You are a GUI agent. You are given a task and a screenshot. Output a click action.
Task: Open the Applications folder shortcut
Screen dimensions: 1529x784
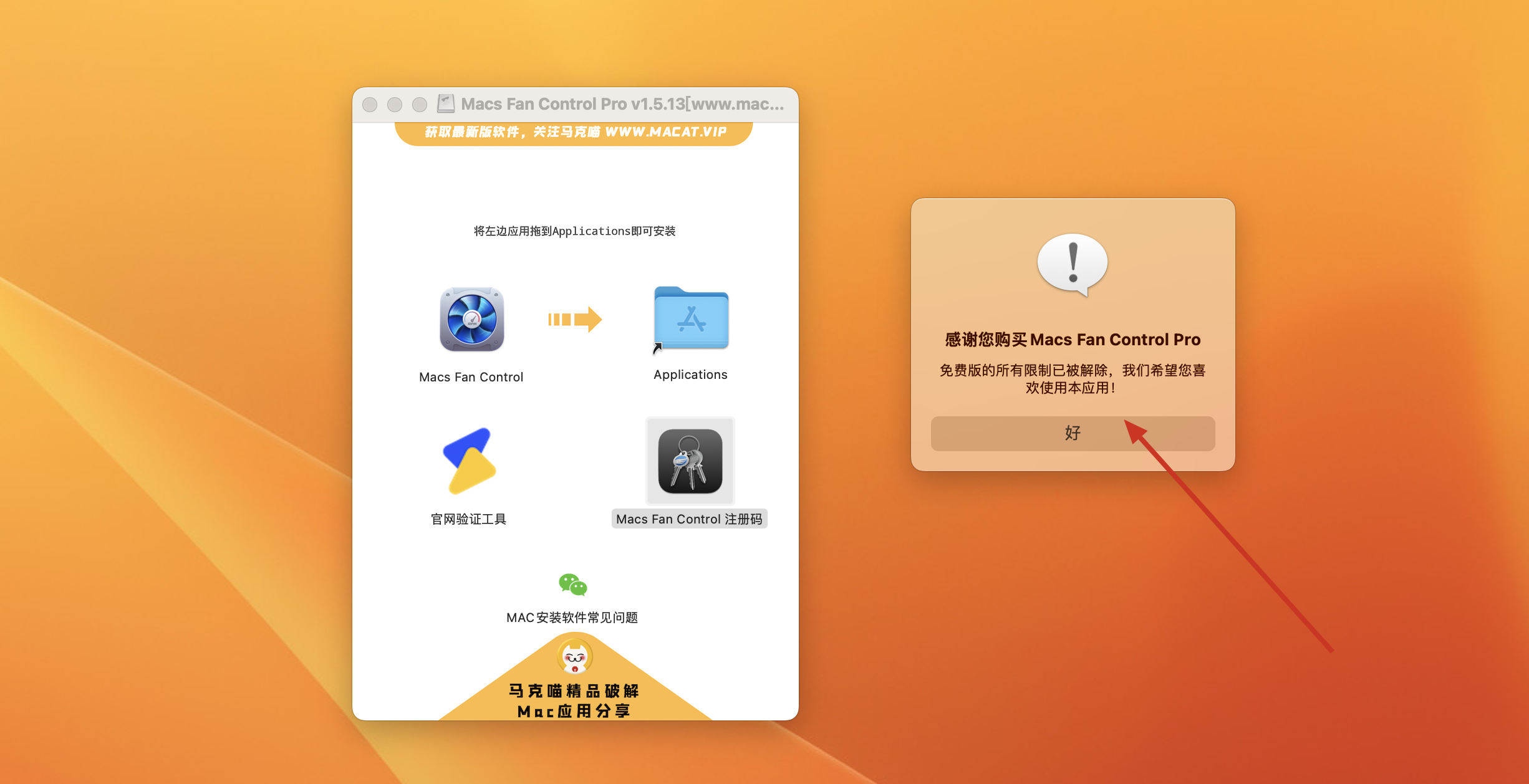pos(691,318)
